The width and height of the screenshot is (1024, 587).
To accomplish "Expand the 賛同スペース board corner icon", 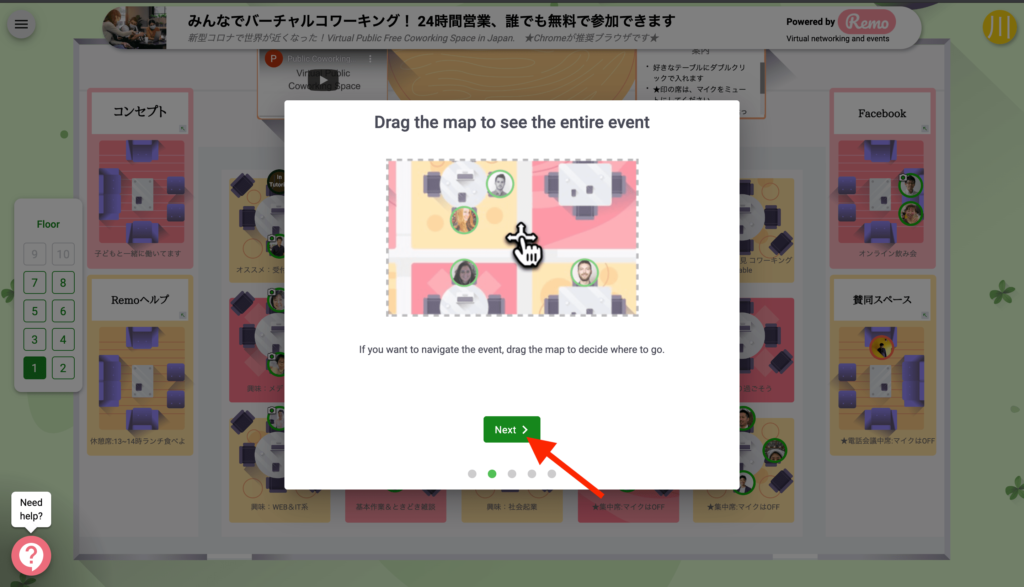I will (925, 315).
